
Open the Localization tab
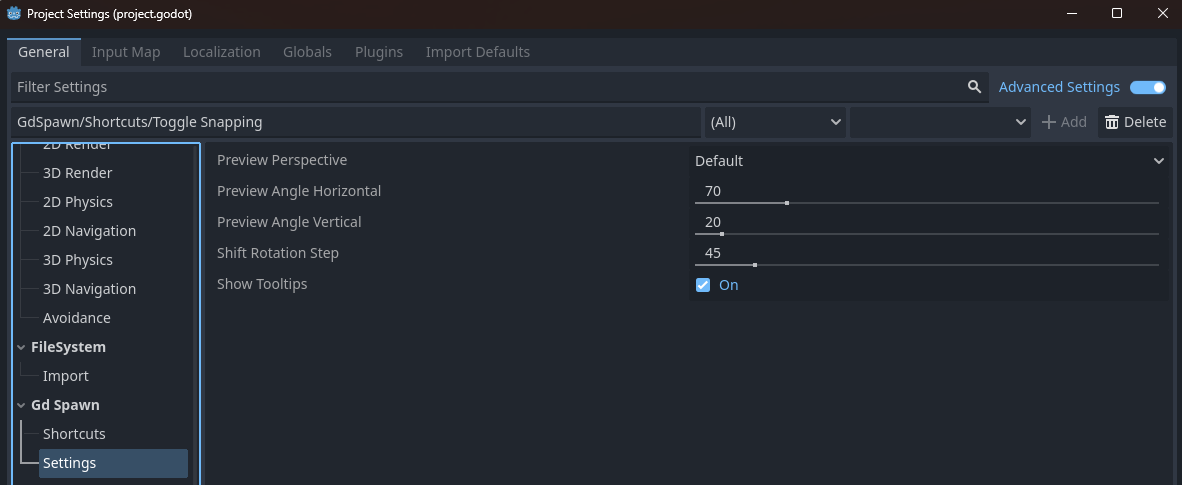pyautogui.click(x=222, y=52)
